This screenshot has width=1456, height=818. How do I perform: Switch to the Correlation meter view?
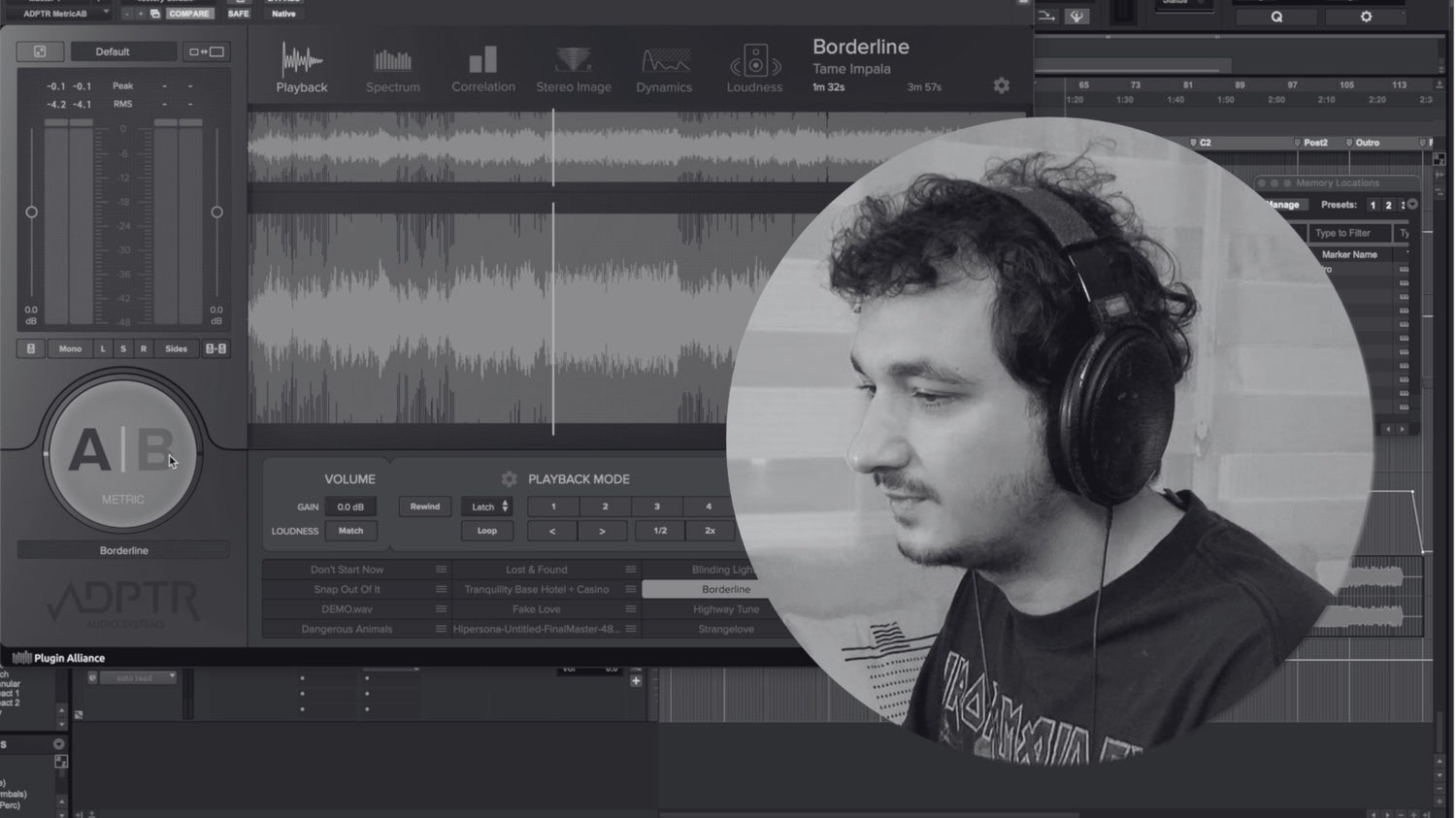tap(482, 70)
